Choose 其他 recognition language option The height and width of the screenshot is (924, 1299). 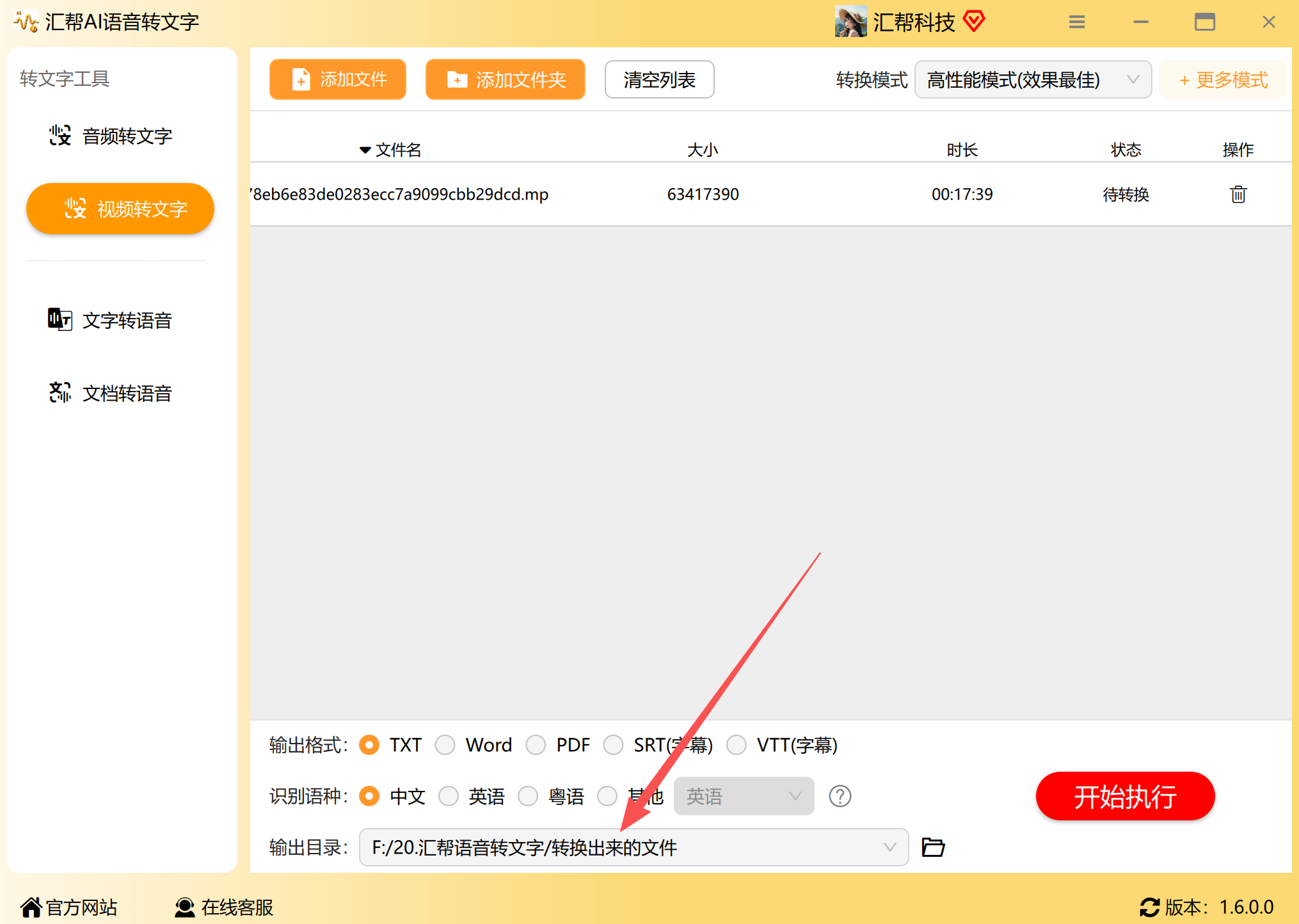click(607, 796)
